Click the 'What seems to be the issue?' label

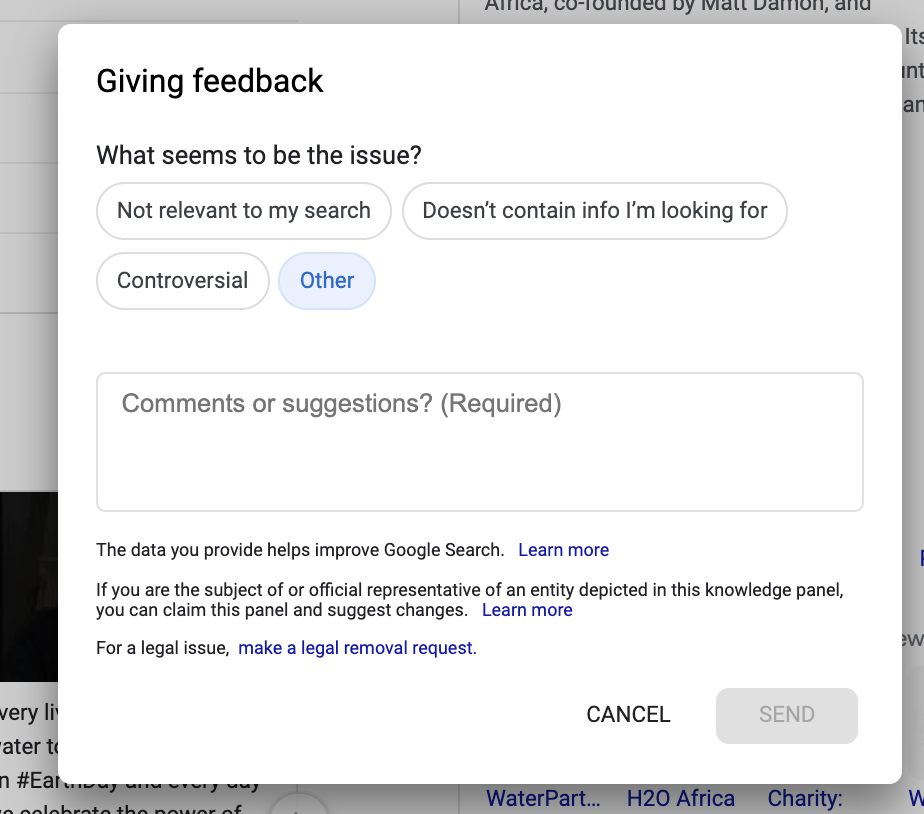coord(259,156)
